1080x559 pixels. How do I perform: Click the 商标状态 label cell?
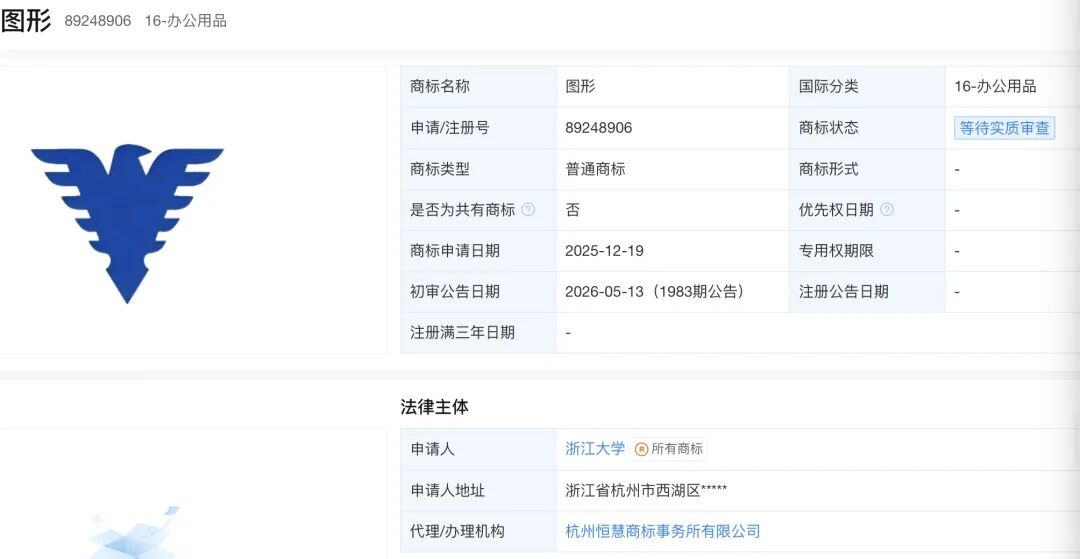click(x=867, y=128)
